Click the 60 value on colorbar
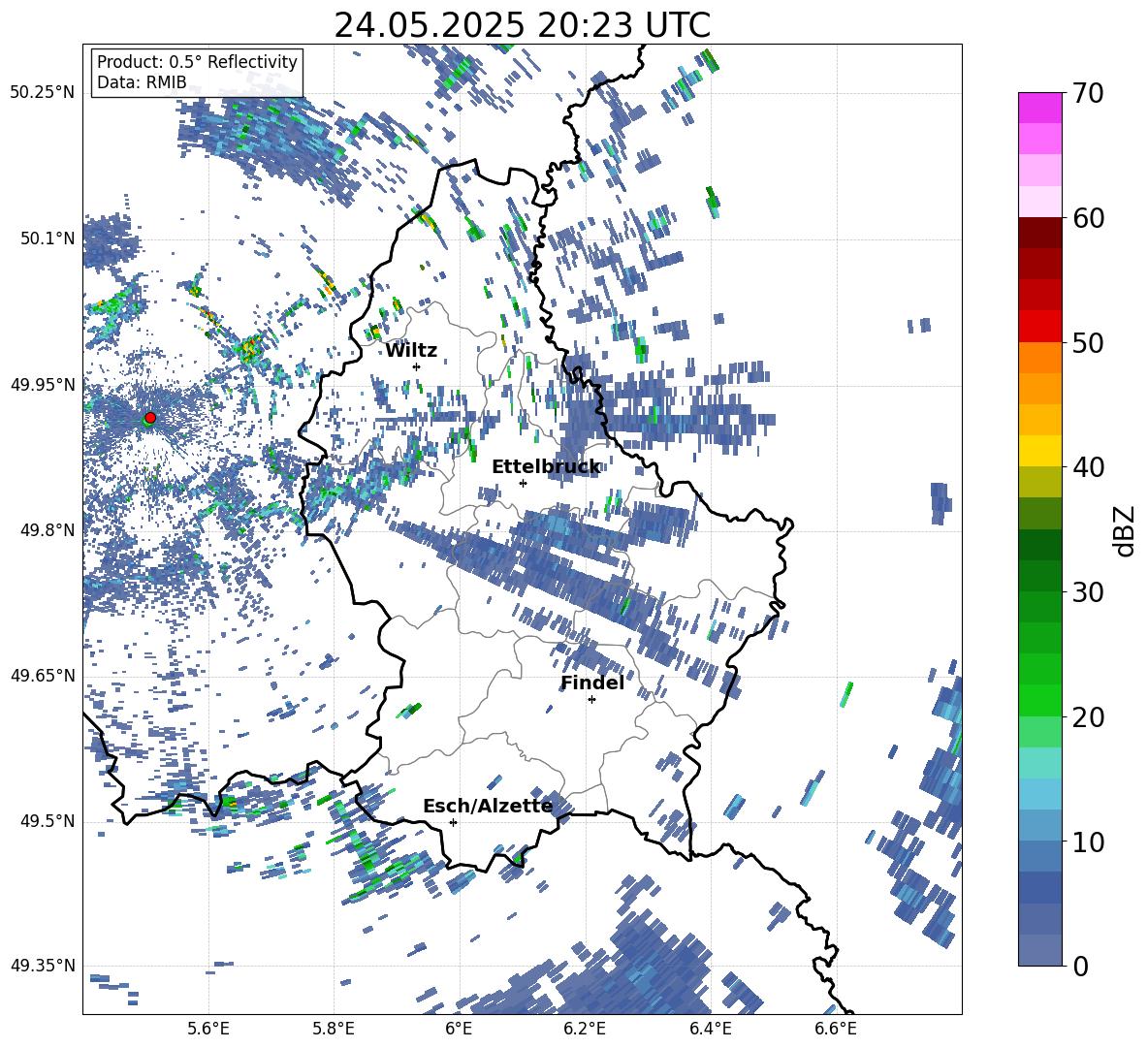 pyautogui.click(x=1087, y=218)
